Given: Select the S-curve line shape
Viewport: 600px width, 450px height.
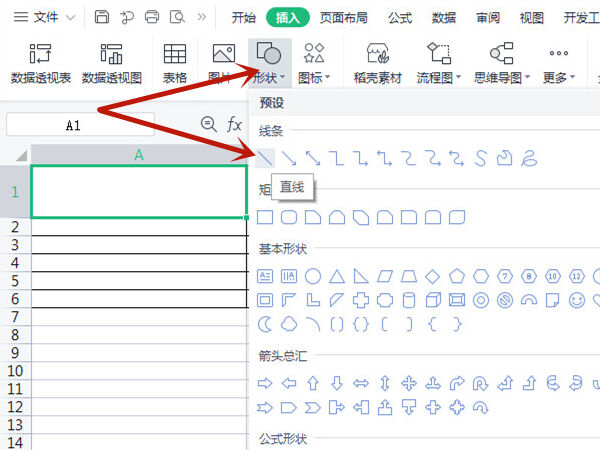Looking at the screenshot, I should [481, 158].
